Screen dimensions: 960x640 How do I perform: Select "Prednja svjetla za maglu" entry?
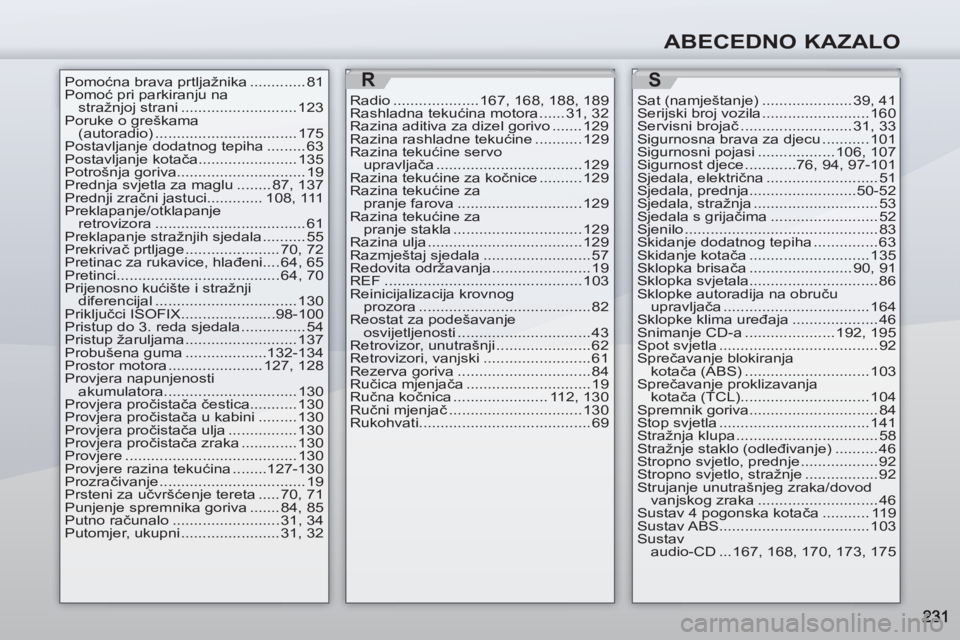194,185
